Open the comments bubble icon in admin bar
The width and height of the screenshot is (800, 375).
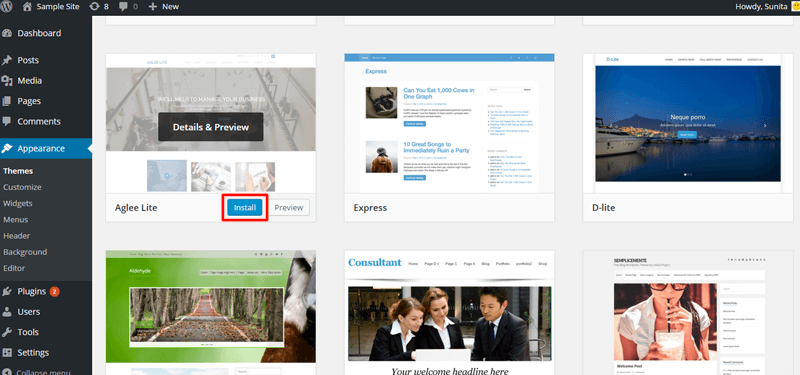pyautogui.click(x=124, y=7)
